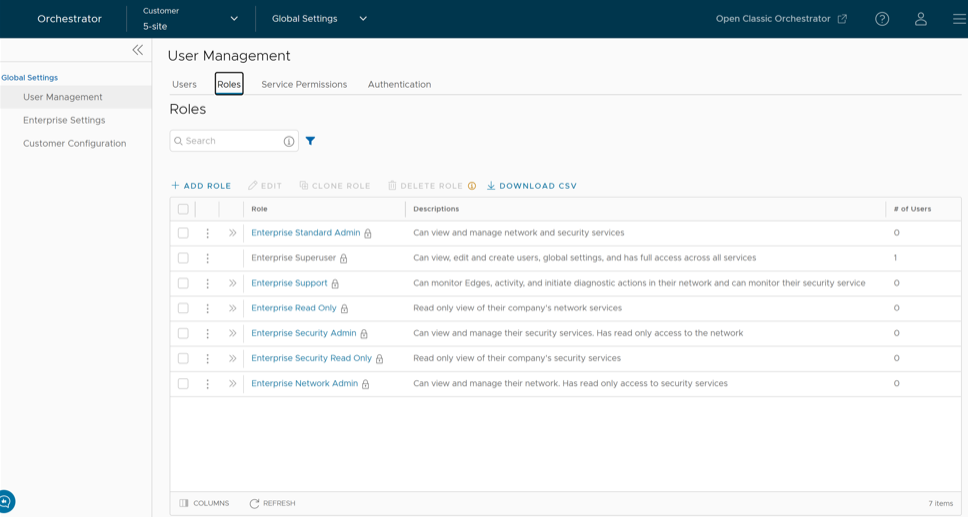Open the help question mark icon

point(881,19)
